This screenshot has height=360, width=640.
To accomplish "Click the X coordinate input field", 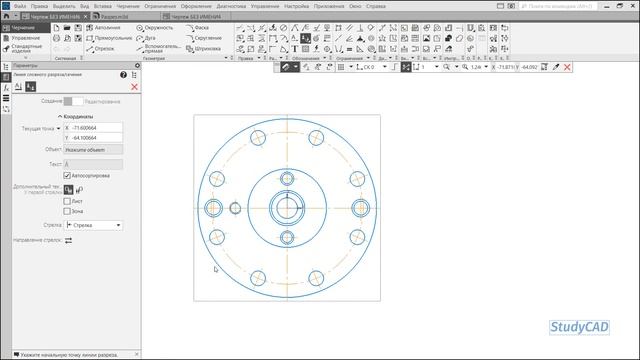I will click(x=93, y=128).
